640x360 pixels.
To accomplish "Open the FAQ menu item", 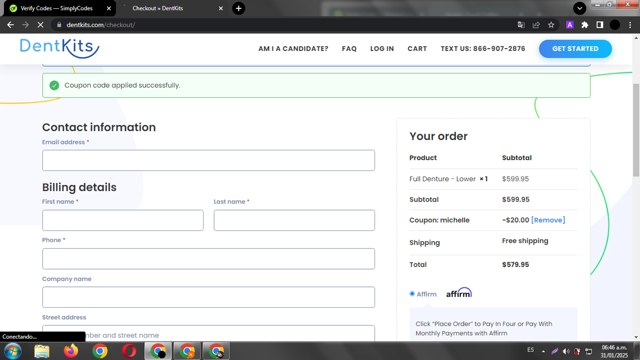I will pyautogui.click(x=349, y=49).
